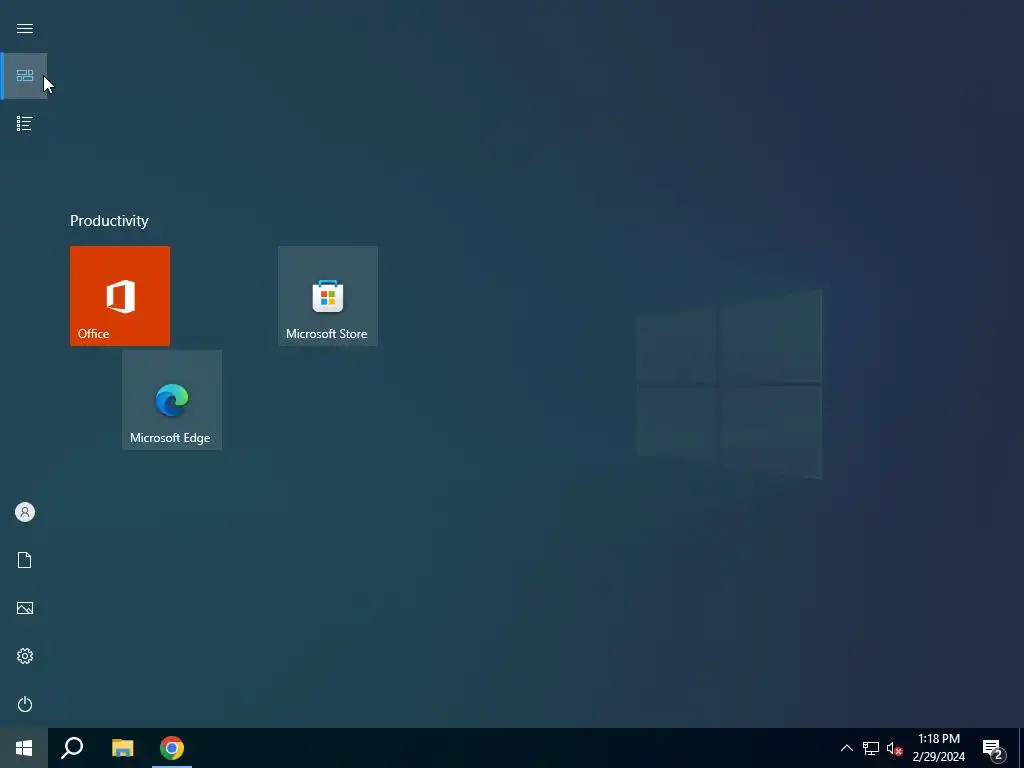Viewport: 1024px width, 768px height.
Task: Open the user account icon
Action: point(24,512)
